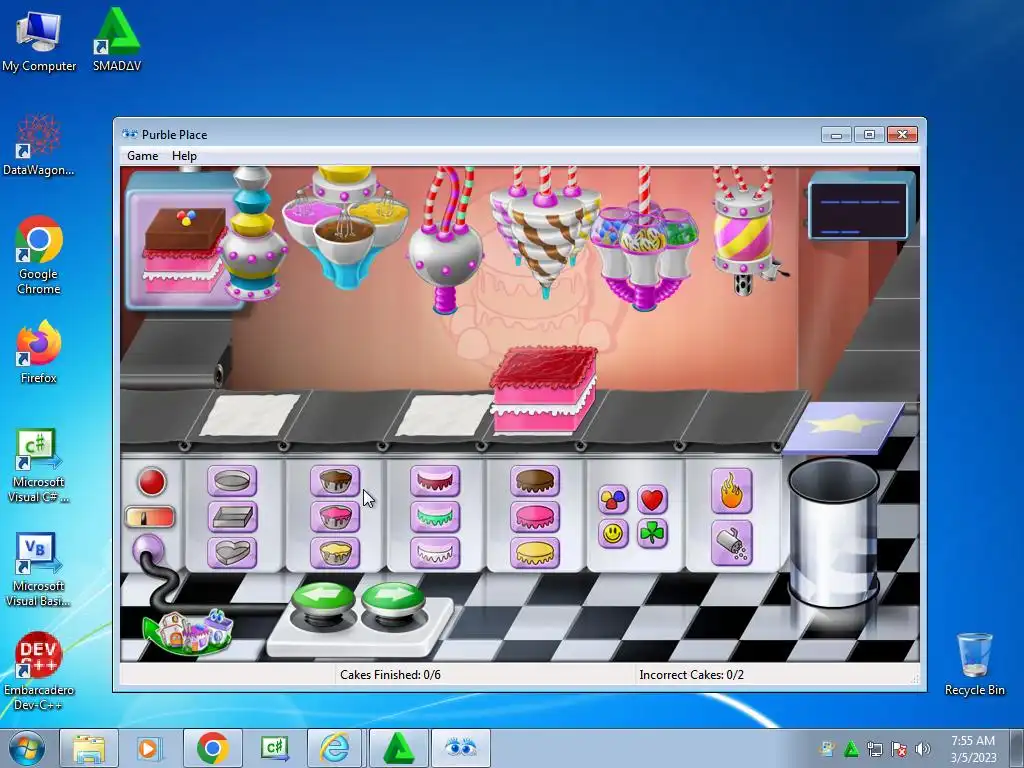Add pink top frosting
This screenshot has width=1024, height=768.
click(x=535, y=517)
